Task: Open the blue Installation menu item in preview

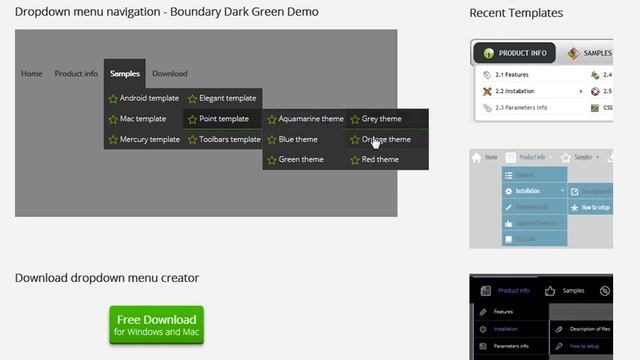Action: 534,191
